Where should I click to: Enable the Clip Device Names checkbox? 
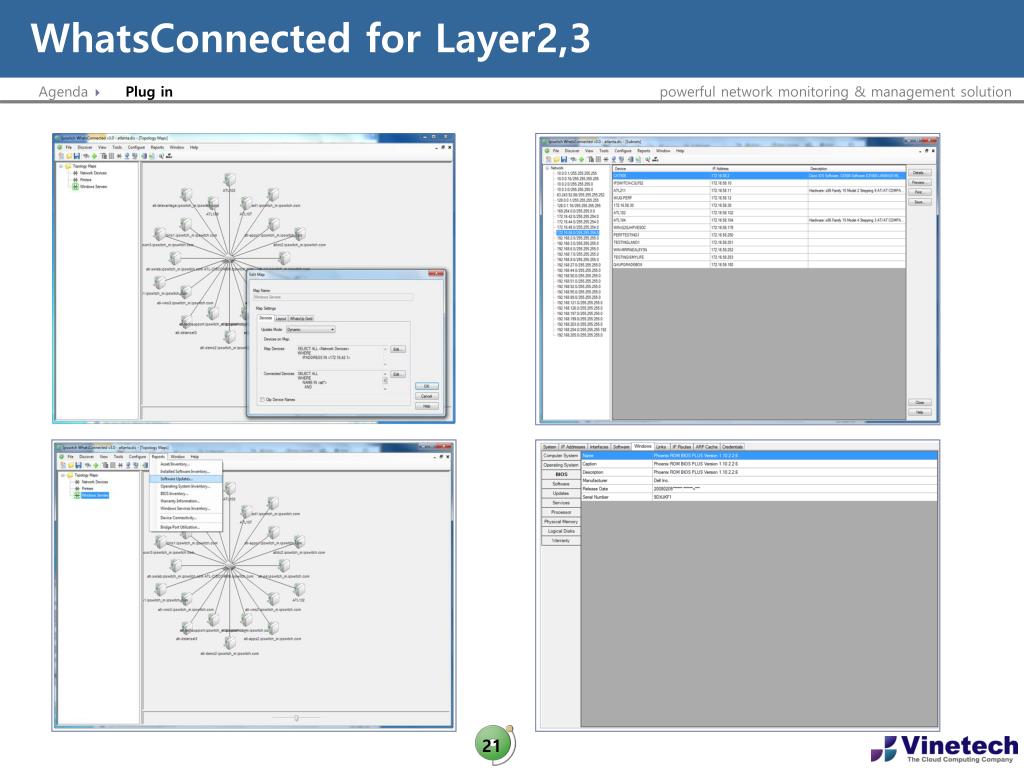point(262,400)
